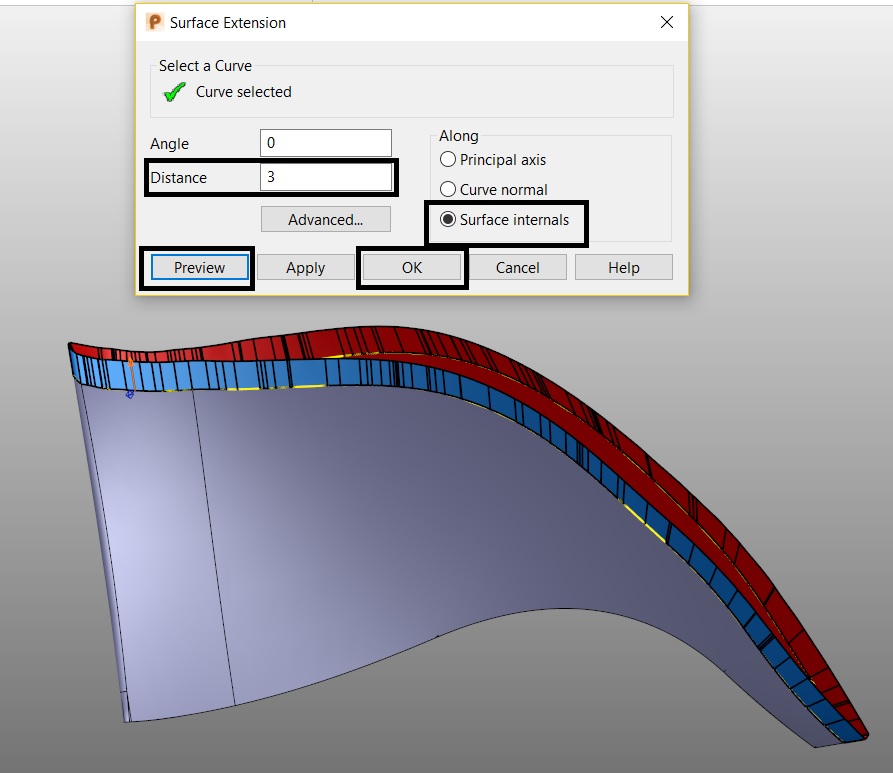Image resolution: width=893 pixels, height=773 pixels.
Task: Close the Surface Extension dialog
Action: 666,21
